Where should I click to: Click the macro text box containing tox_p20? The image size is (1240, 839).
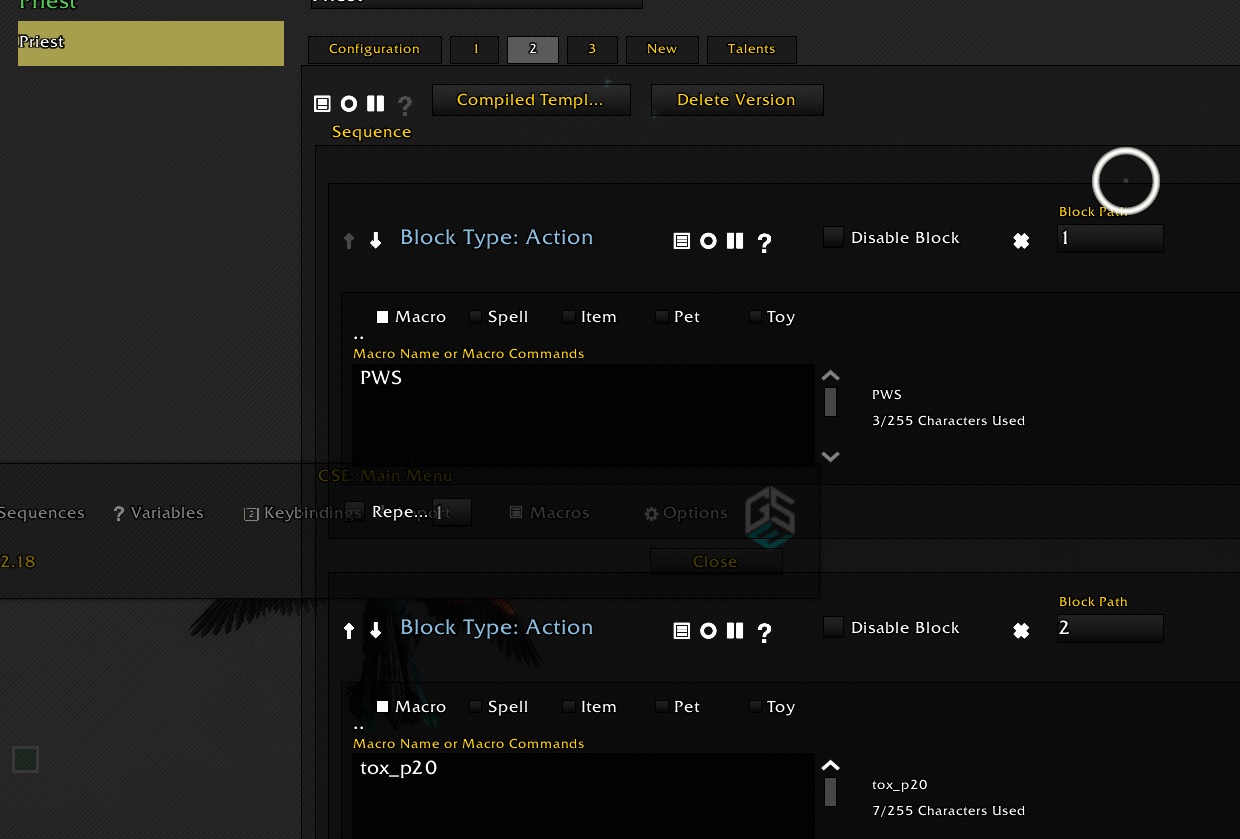pos(583,796)
